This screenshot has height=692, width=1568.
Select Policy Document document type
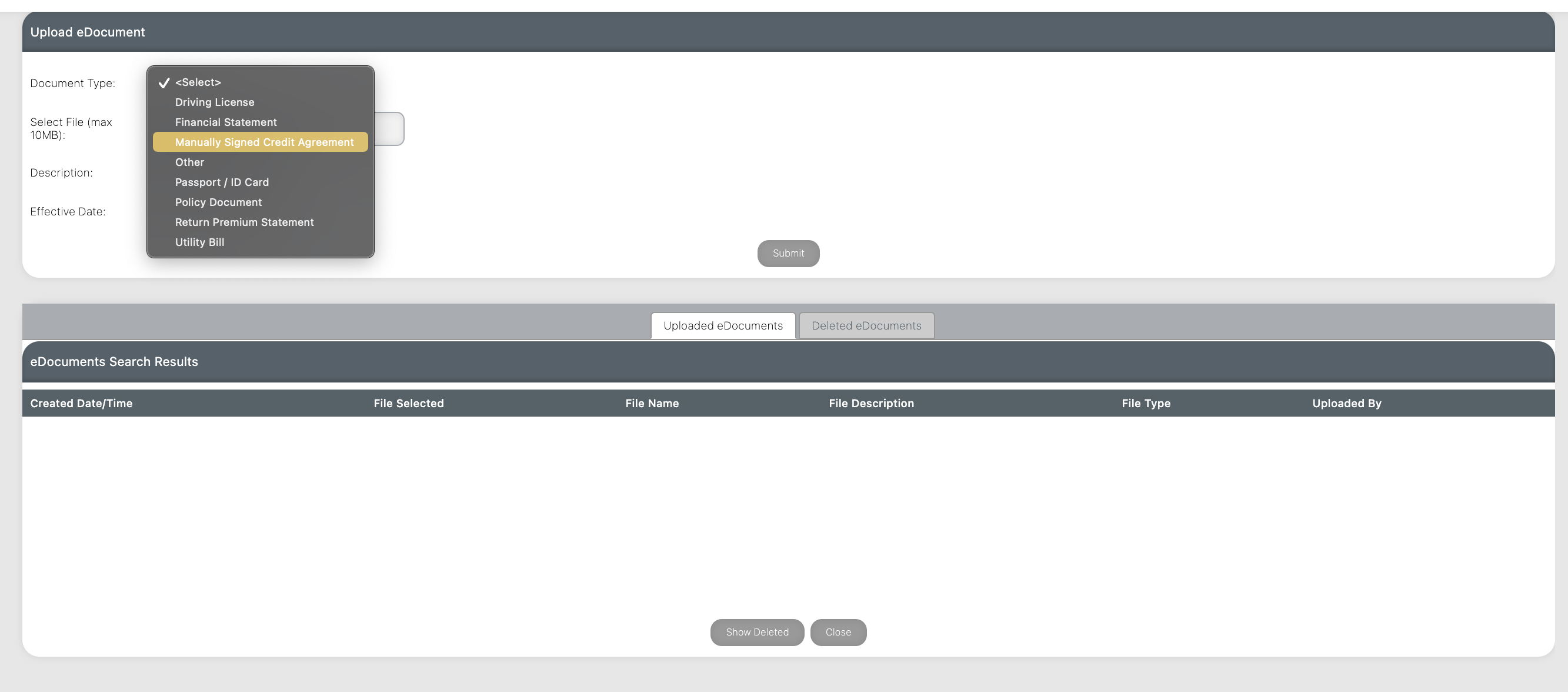[x=218, y=202]
